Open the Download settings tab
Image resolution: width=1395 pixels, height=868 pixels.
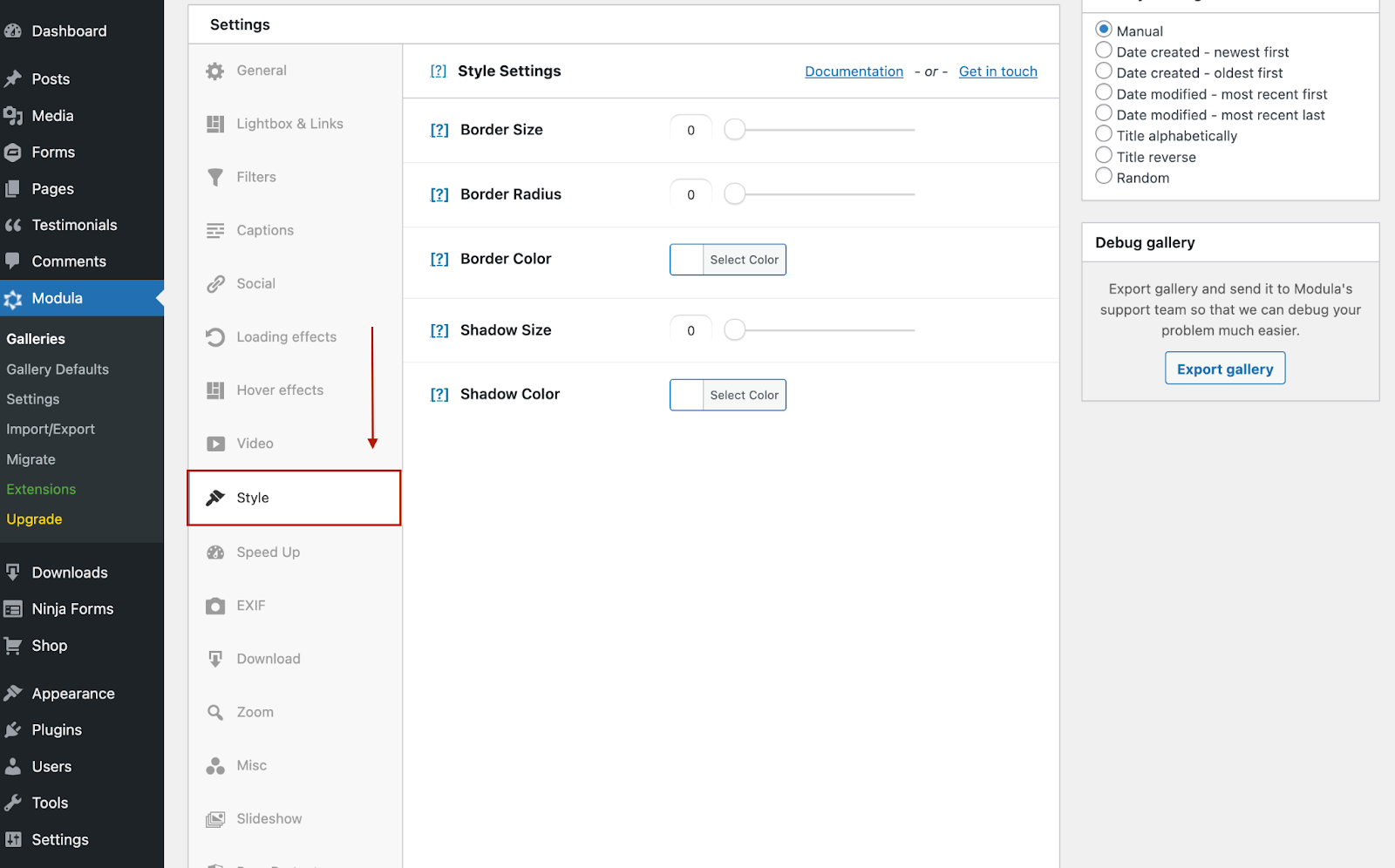295,659
